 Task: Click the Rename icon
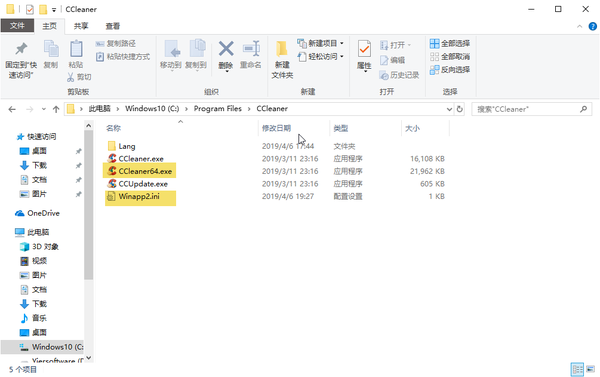click(x=251, y=49)
